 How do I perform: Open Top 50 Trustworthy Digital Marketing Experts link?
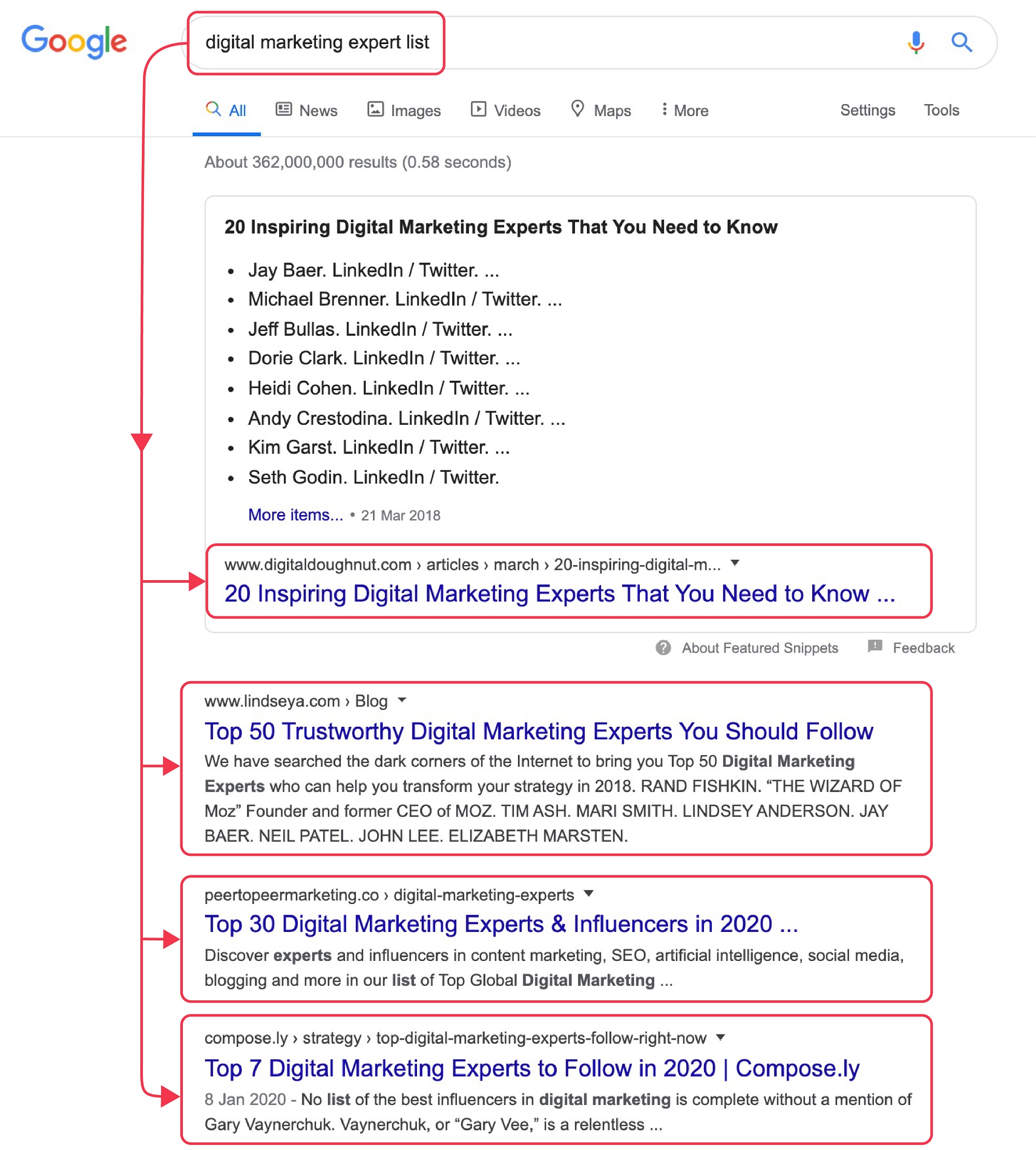click(x=539, y=731)
